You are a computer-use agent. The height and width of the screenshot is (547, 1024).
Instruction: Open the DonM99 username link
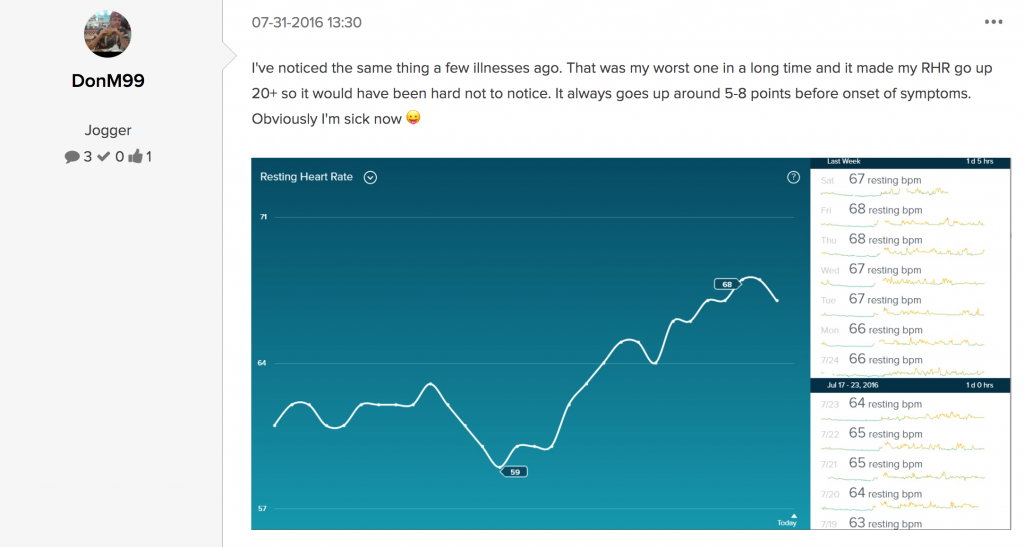(x=108, y=81)
